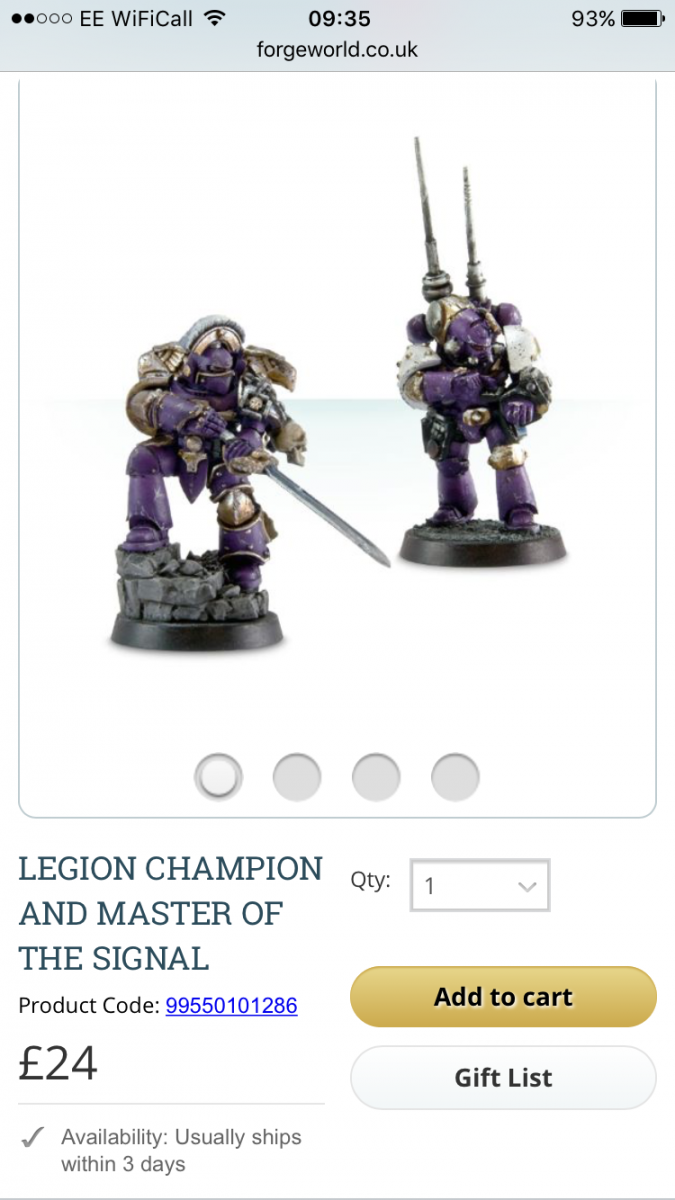The height and width of the screenshot is (1200, 675).
Task: Tap the battery icon in status bar
Action: pyautogui.click(x=642, y=18)
